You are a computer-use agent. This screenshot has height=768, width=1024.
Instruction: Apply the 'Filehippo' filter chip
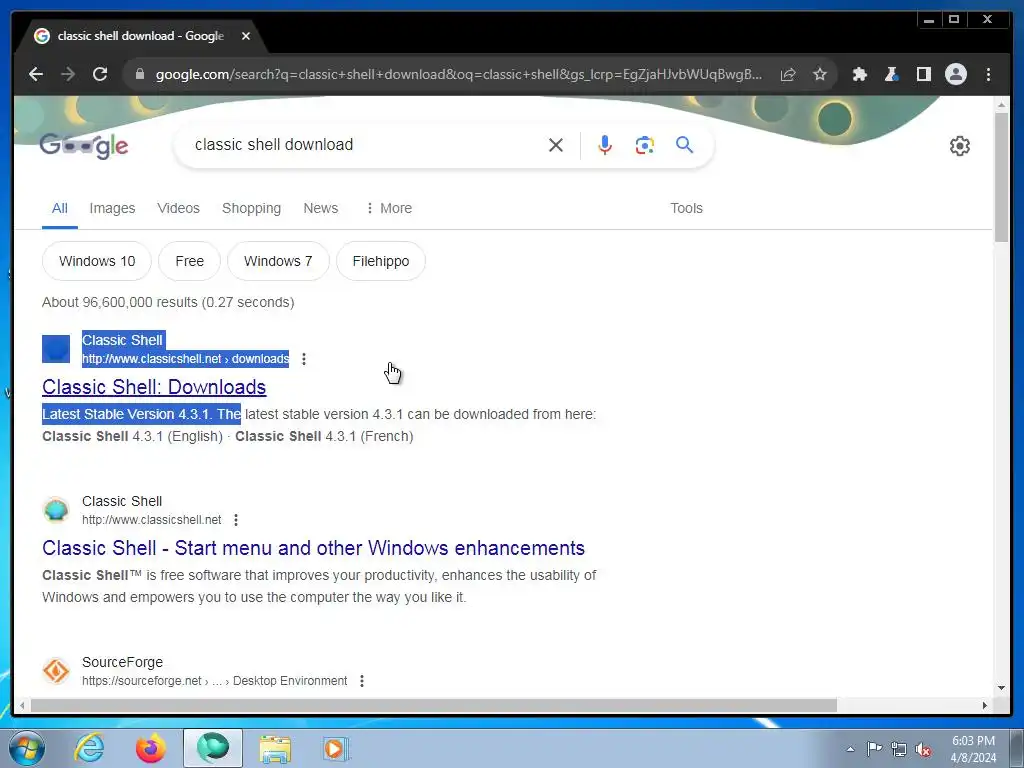click(x=381, y=261)
